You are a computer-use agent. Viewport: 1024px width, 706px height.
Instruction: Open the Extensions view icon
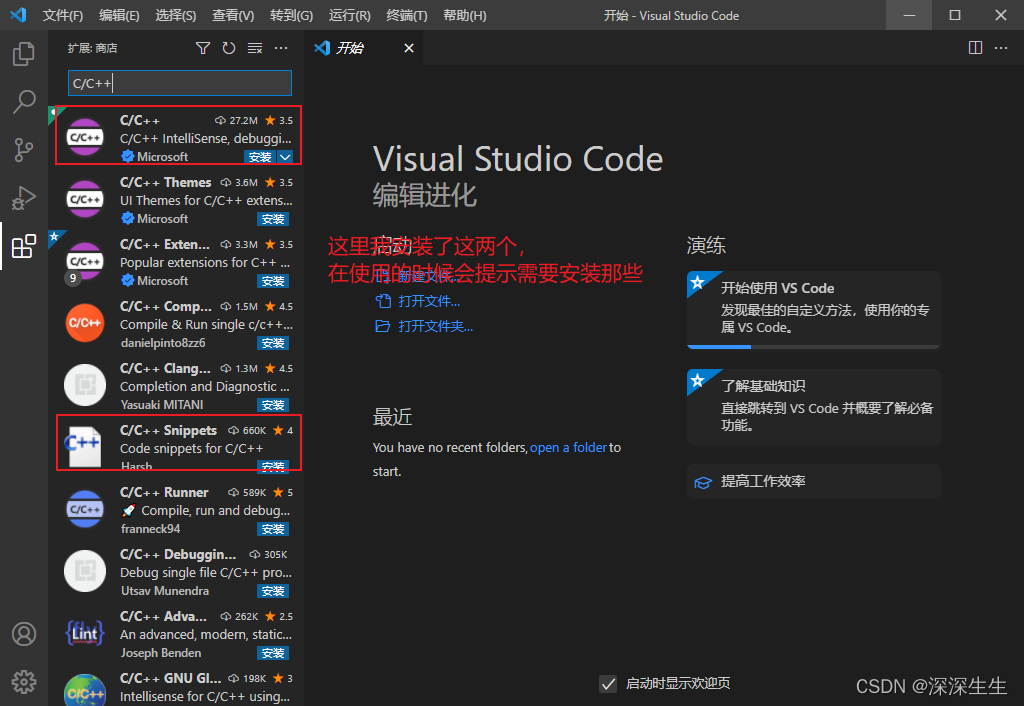click(24, 246)
